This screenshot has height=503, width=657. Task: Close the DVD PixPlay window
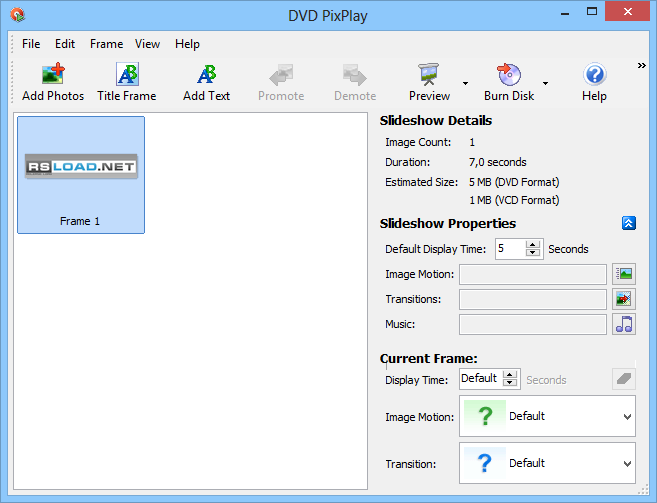628,11
